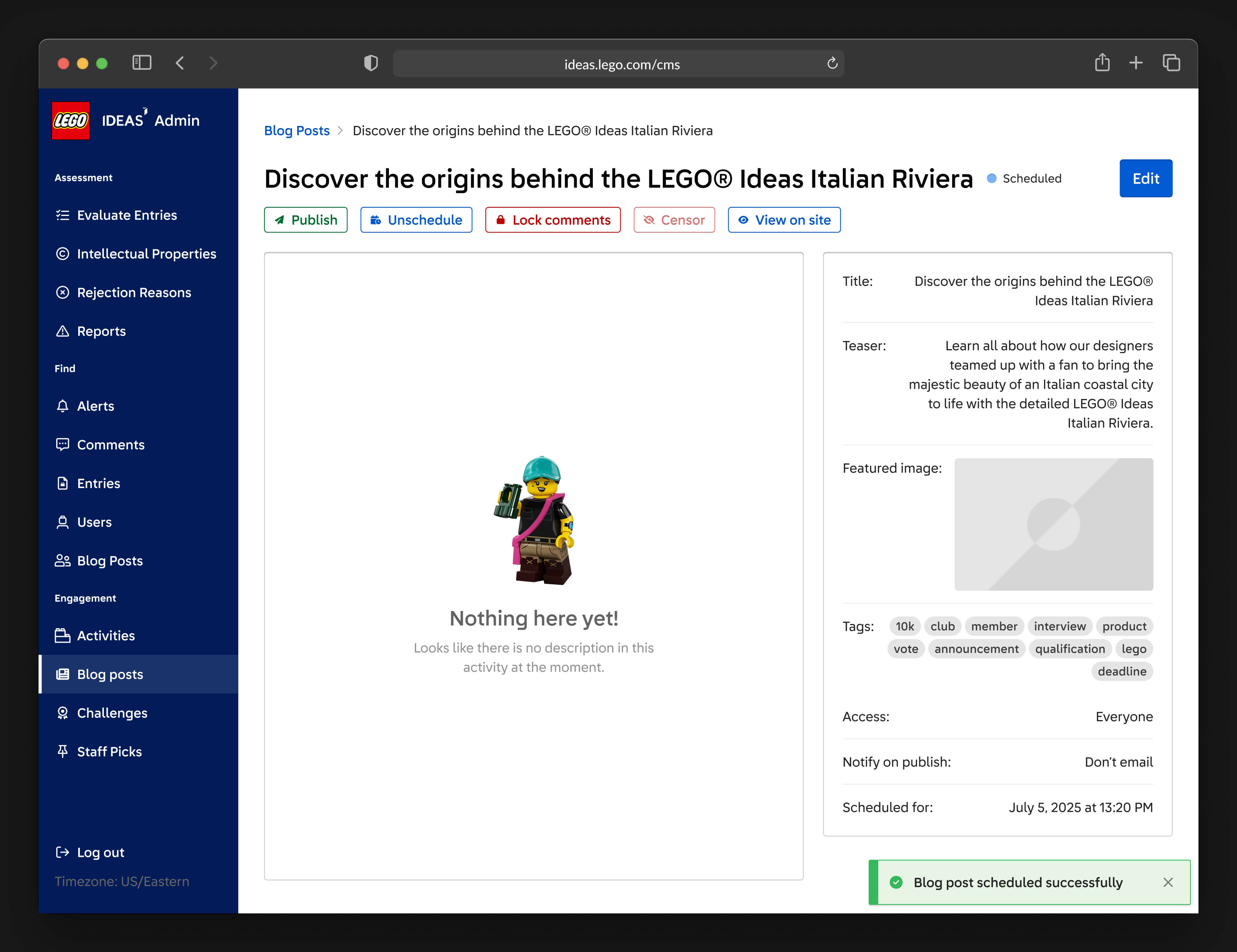The height and width of the screenshot is (952, 1237).
Task: Click 'July 5, 2025 at 13:20 PM' value
Action: point(1081,808)
